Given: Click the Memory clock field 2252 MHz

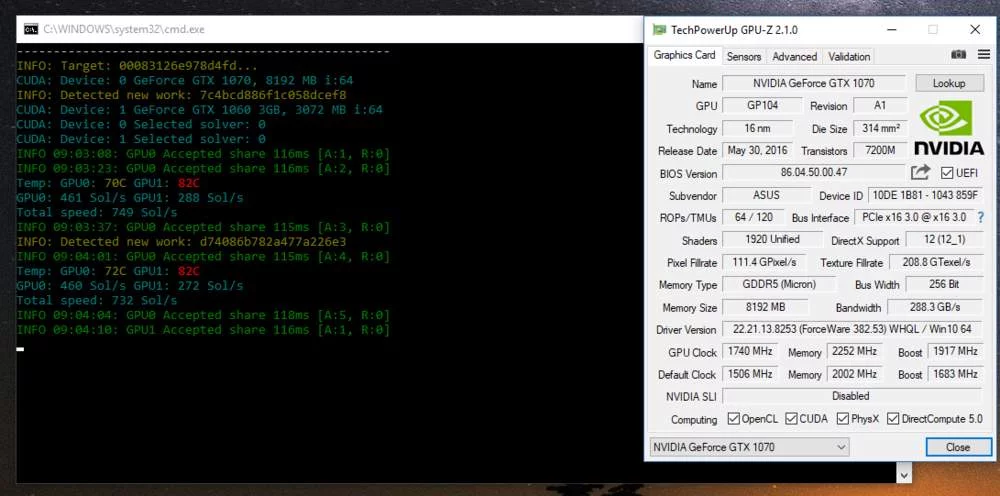Looking at the screenshot, I should (x=853, y=351).
